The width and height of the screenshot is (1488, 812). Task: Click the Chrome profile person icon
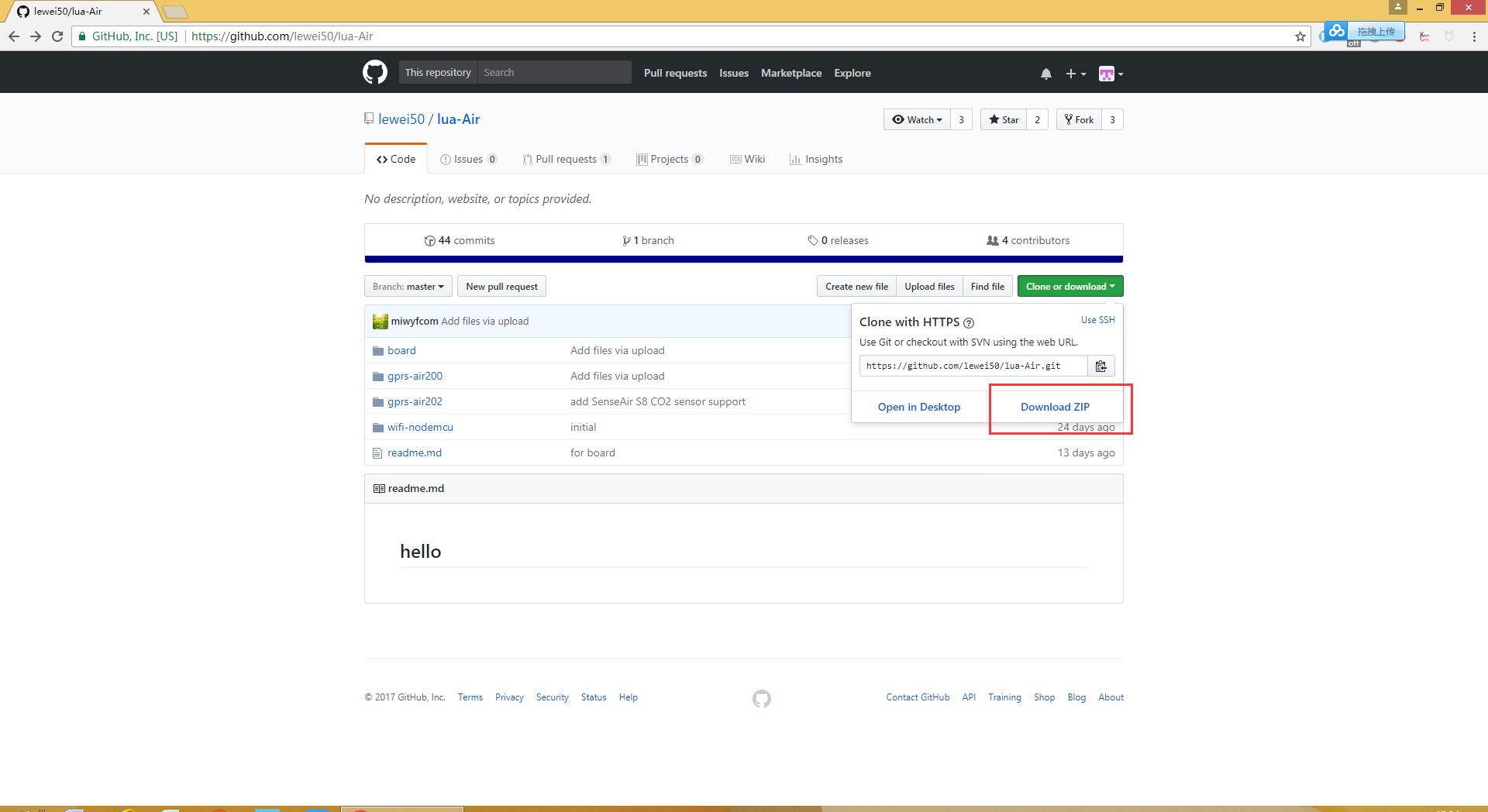click(1397, 7)
